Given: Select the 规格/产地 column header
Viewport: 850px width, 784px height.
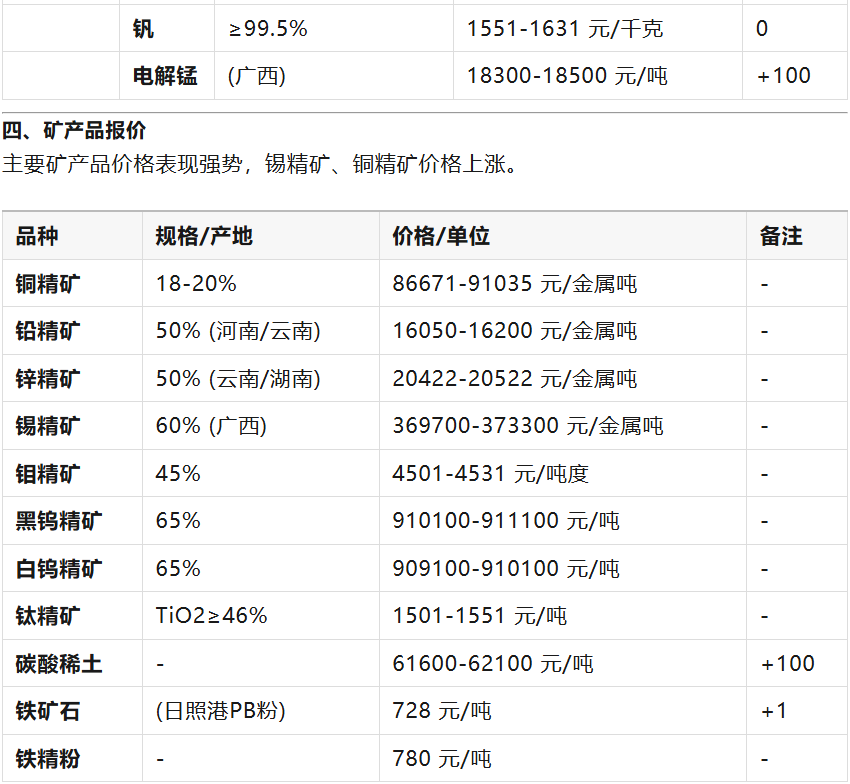Looking at the screenshot, I should tap(204, 236).
